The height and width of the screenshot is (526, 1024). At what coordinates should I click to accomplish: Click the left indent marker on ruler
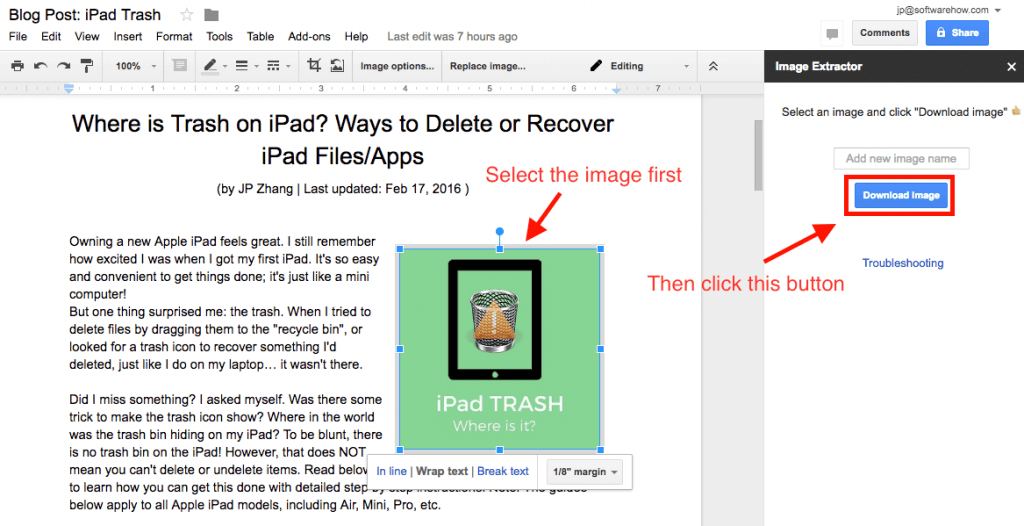(69, 88)
